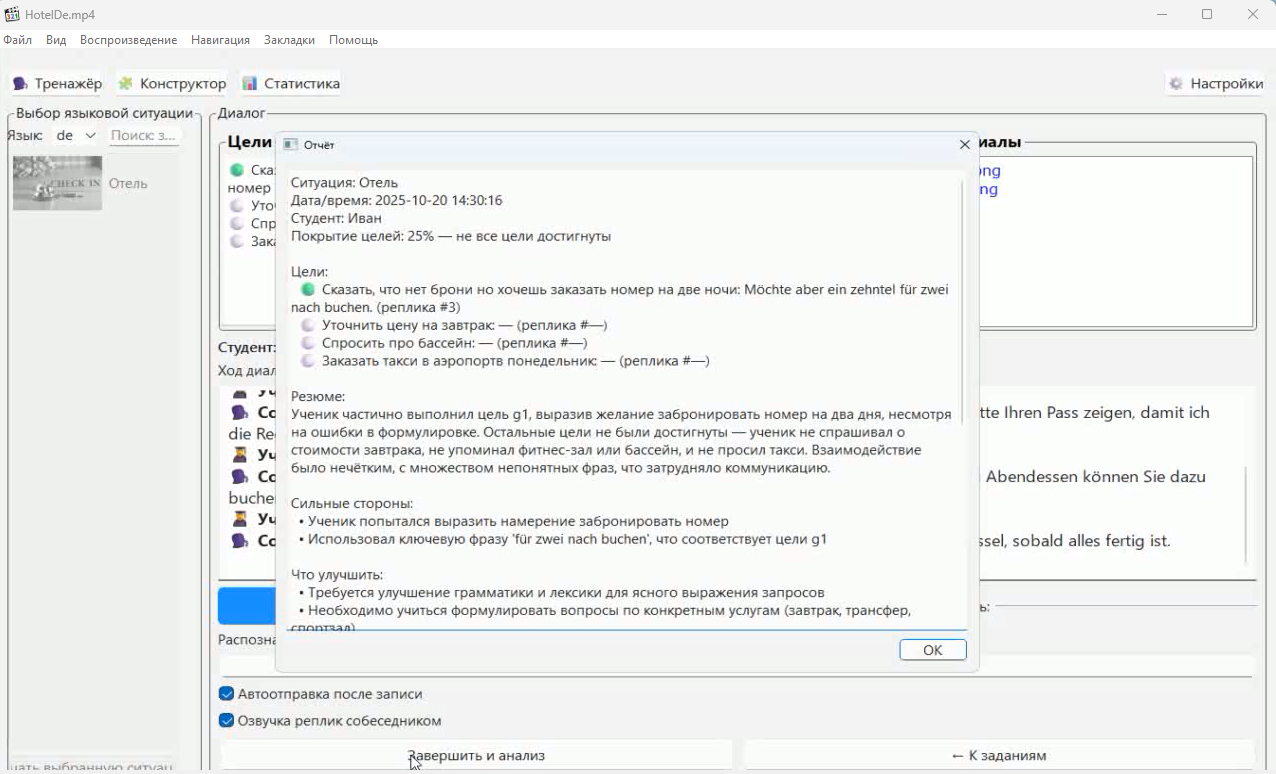Click the HotelDe.mp4 app icon in title bar

[x=12, y=14]
